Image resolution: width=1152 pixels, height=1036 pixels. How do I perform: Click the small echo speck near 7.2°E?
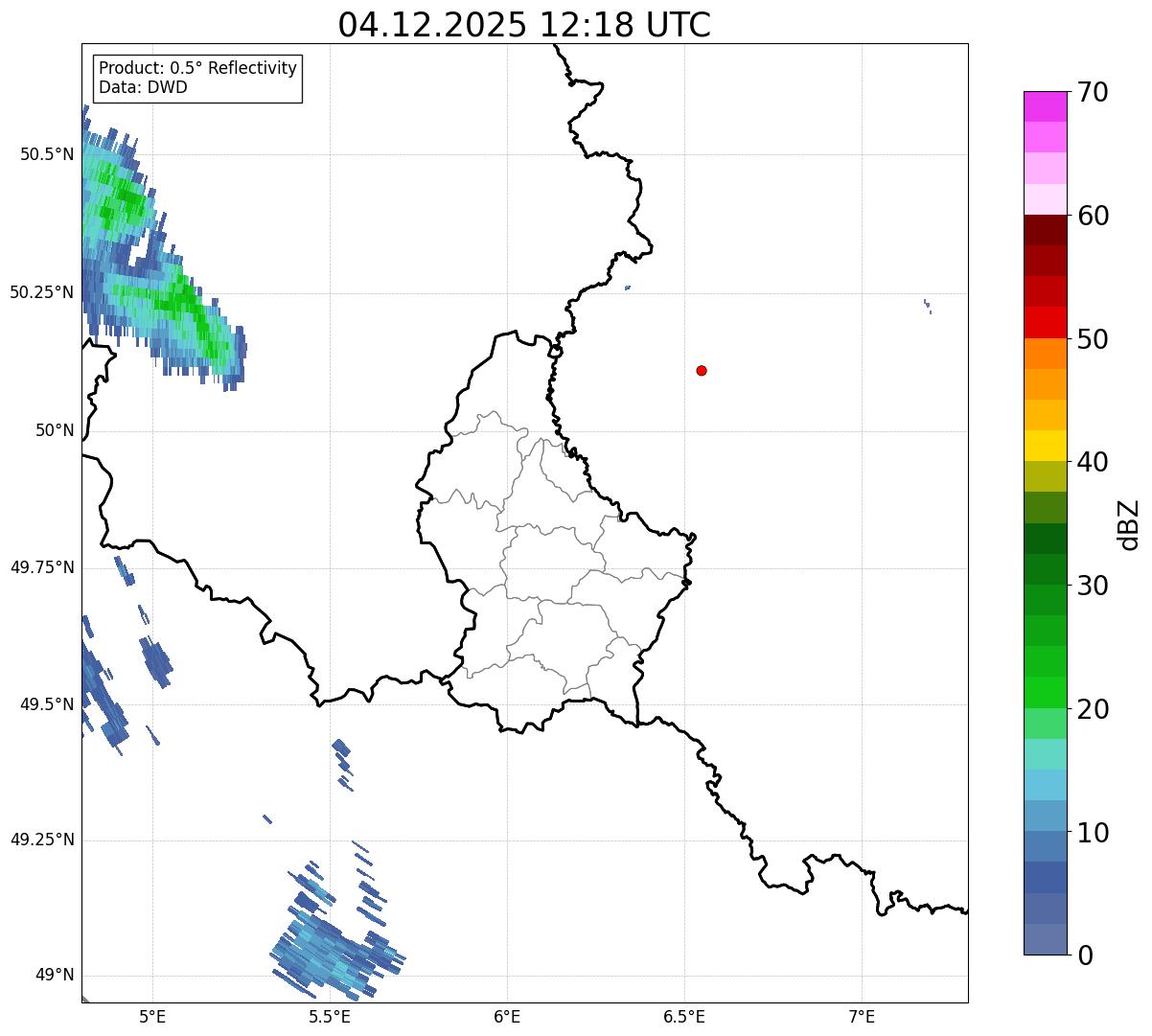click(x=928, y=307)
